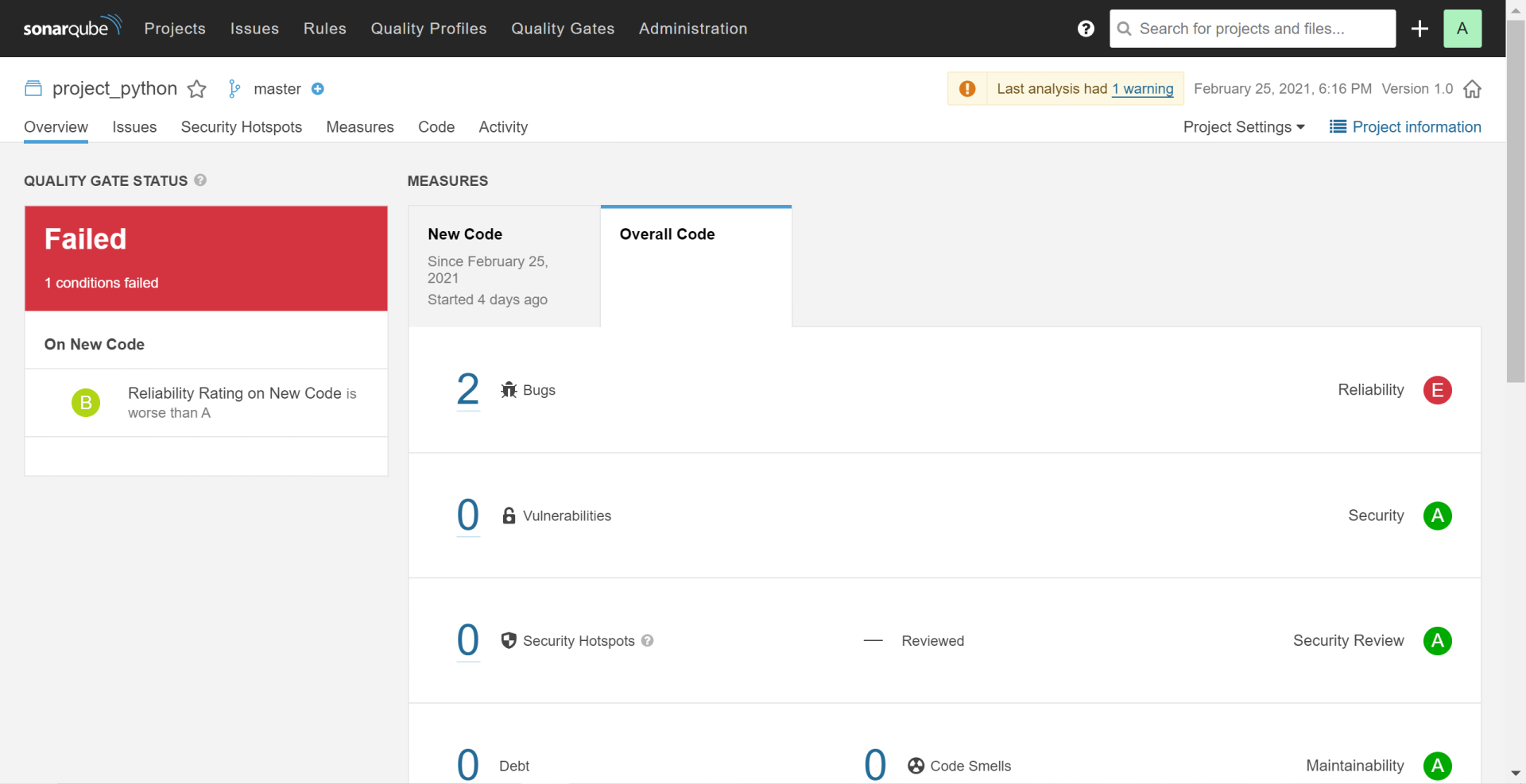
Task: Click the Code Smells radiation icon
Action: [x=916, y=766]
